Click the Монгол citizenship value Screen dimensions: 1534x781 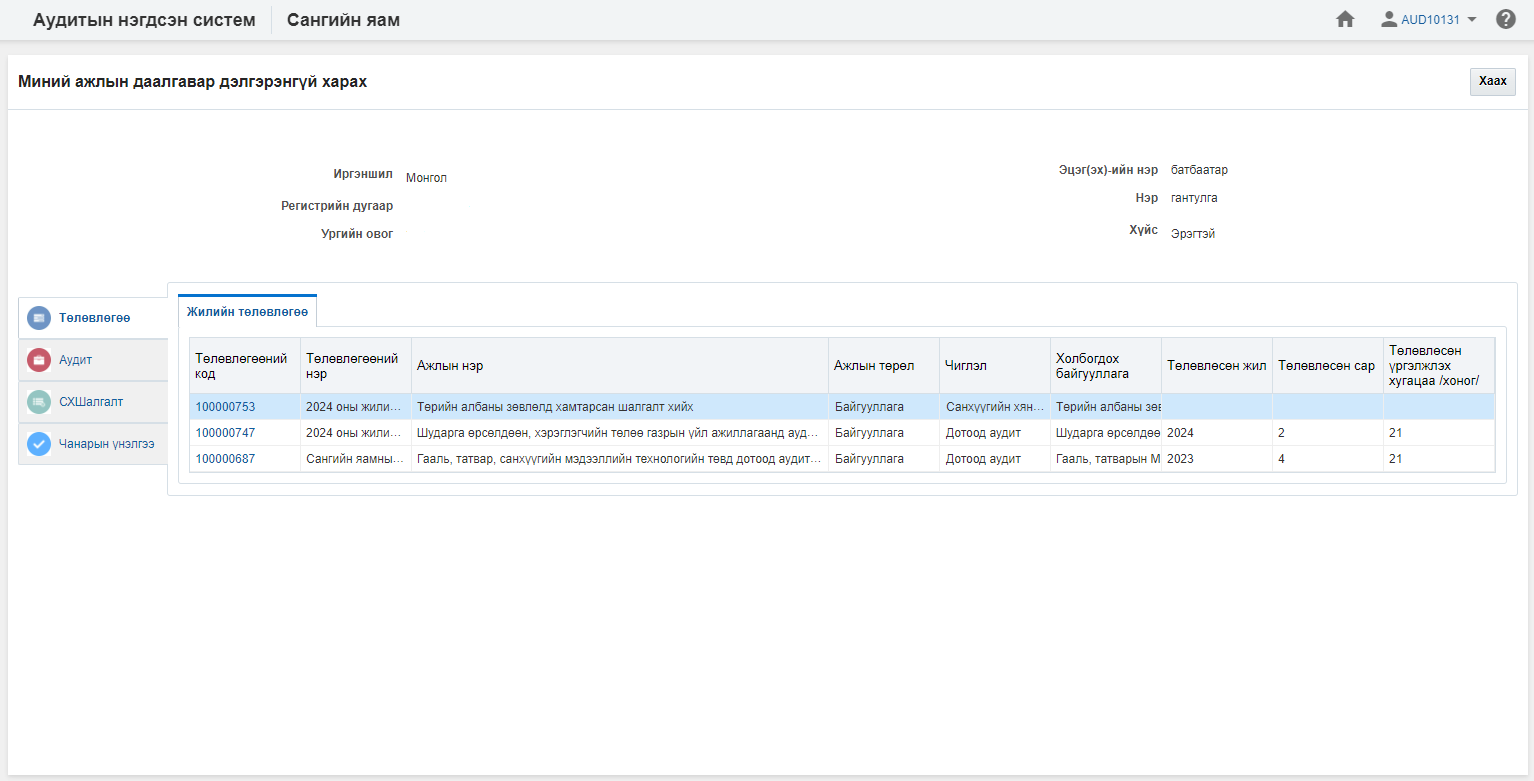426,178
